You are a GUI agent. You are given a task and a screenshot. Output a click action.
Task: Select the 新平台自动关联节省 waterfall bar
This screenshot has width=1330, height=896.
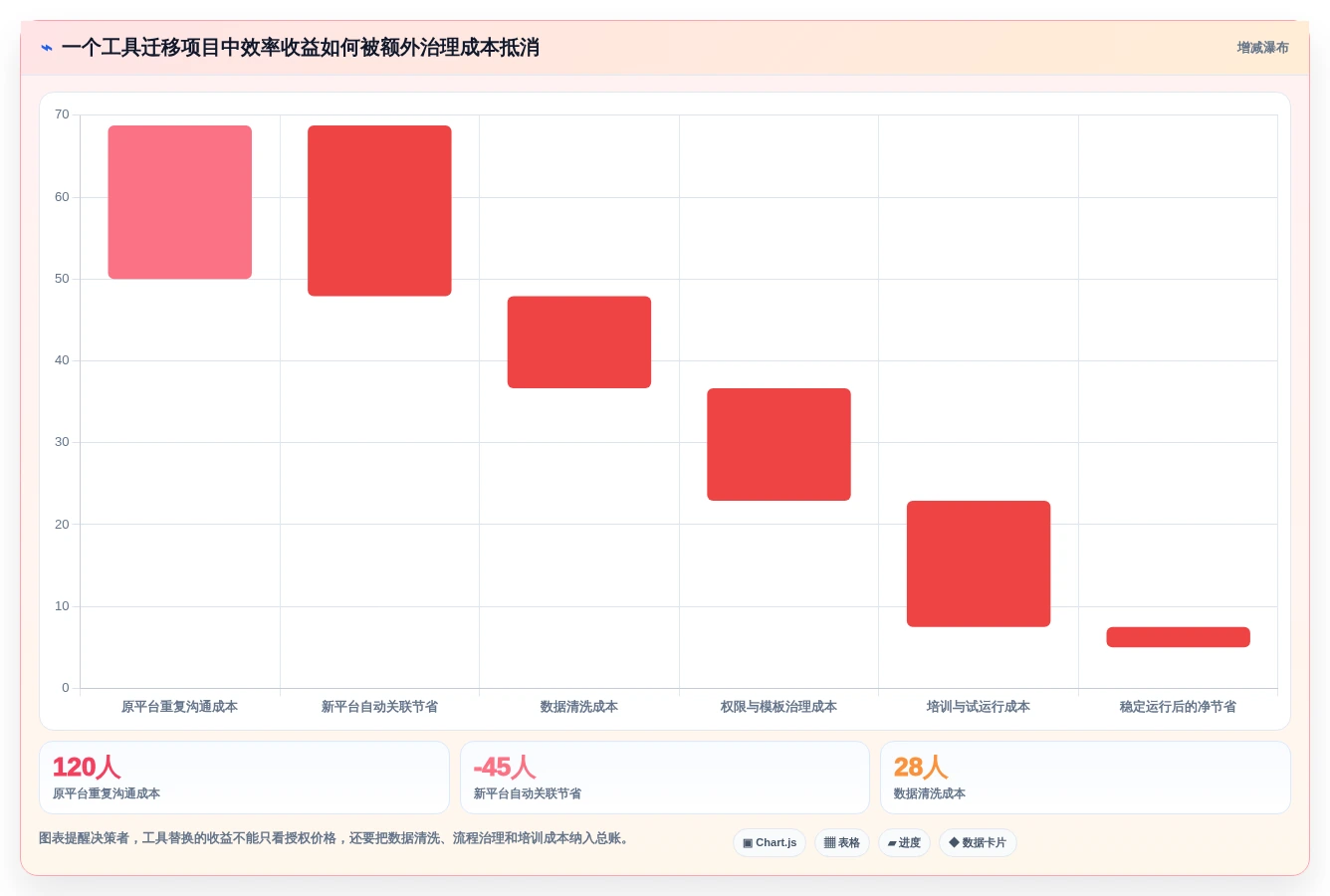(379, 211)
